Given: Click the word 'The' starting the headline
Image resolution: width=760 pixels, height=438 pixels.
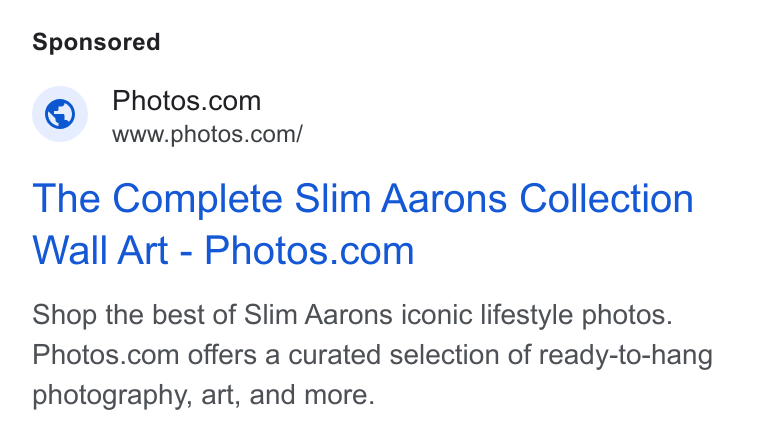Looking at the screenshot, I should [66, 199].
